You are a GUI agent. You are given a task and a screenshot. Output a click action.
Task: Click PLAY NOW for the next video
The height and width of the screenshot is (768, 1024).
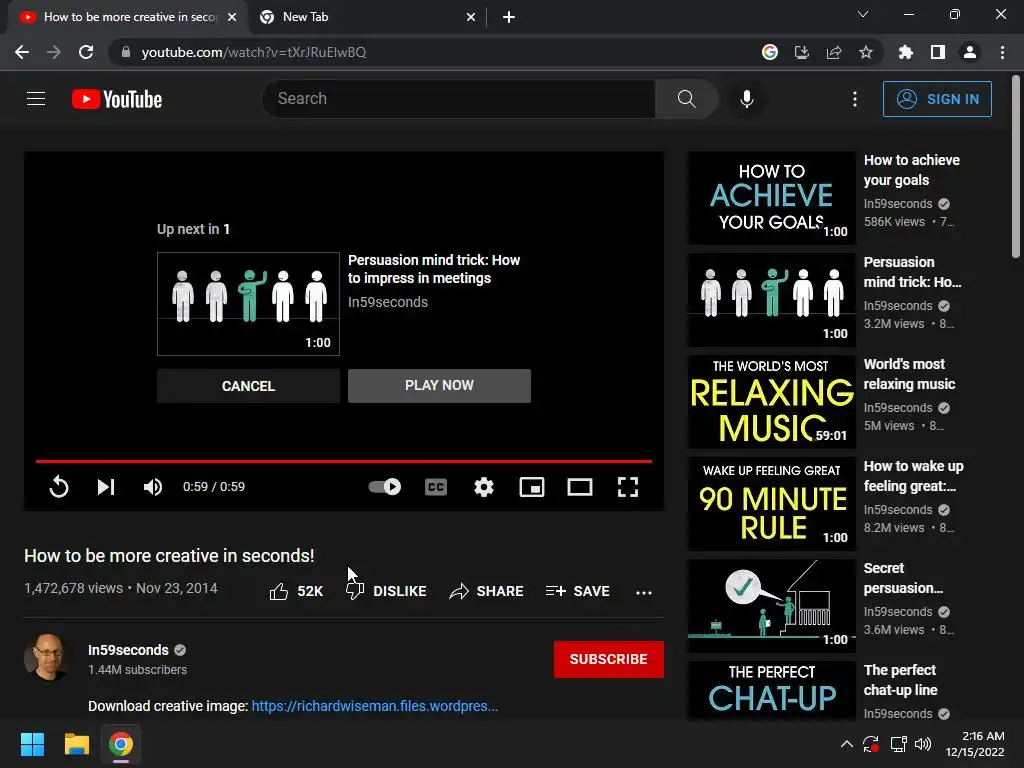[x=440, y=385]
